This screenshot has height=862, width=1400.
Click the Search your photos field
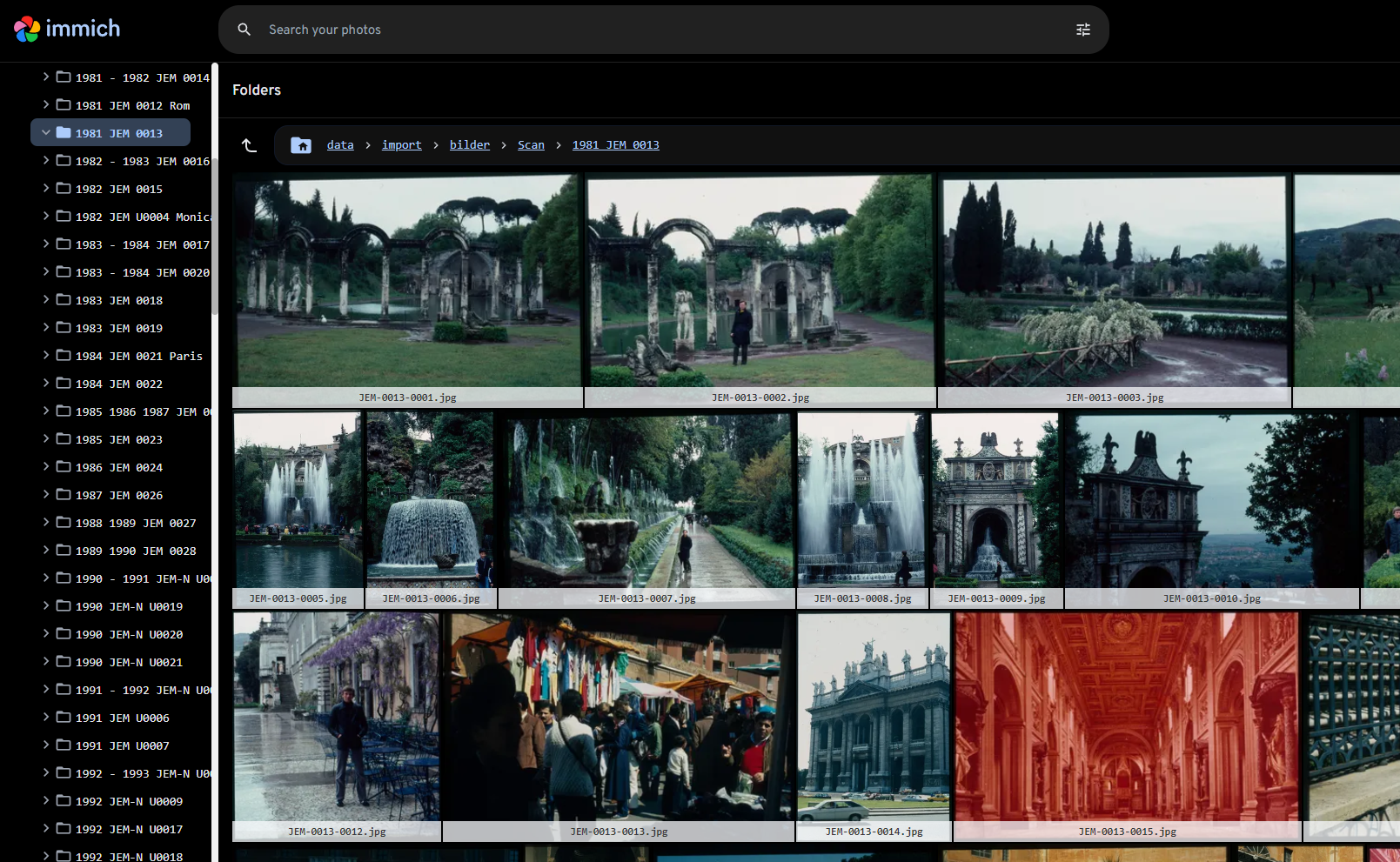[663, 30]
